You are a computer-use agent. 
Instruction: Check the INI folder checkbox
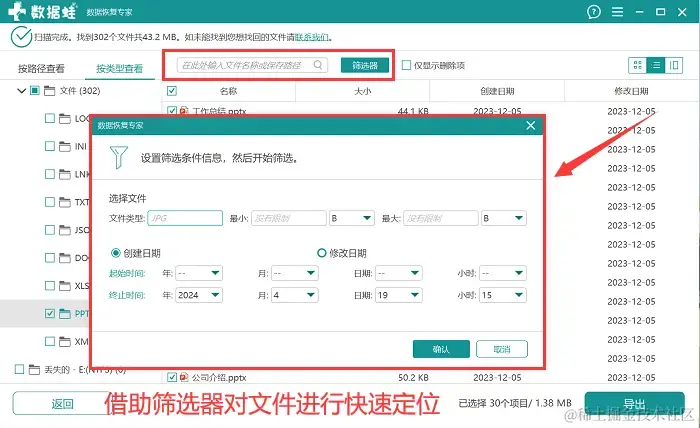tap(50, 146)
